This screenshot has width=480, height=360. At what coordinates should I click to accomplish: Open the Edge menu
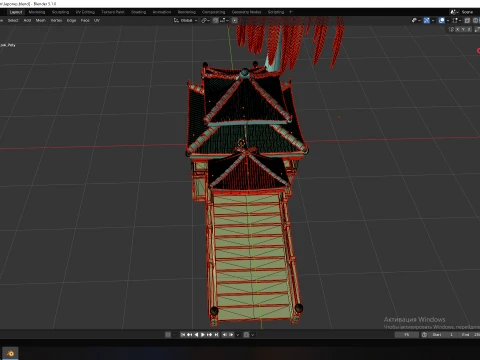[x=71, y=20]
